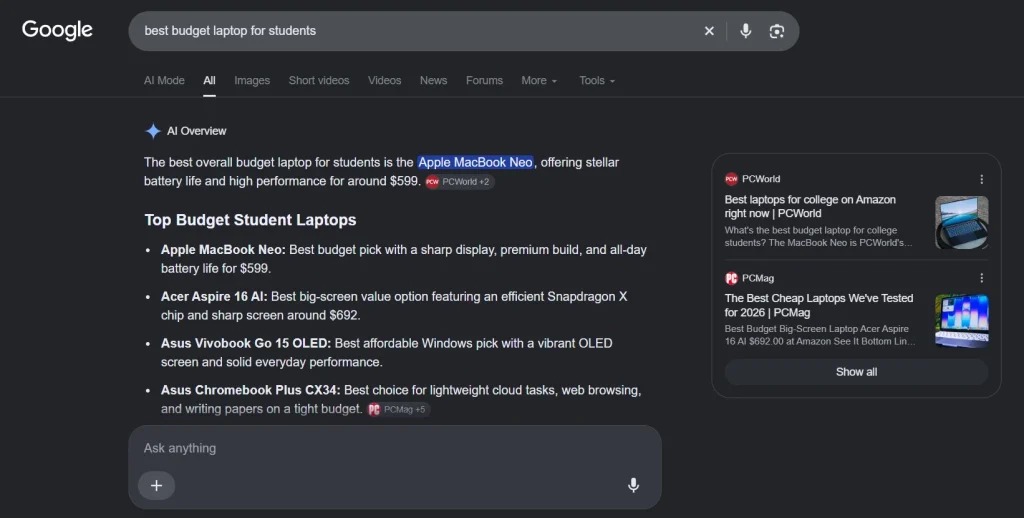Open 'Best laptops for college on Amazon' link
The width and height of the screenshot is (1024, 518).
[810, 206]
